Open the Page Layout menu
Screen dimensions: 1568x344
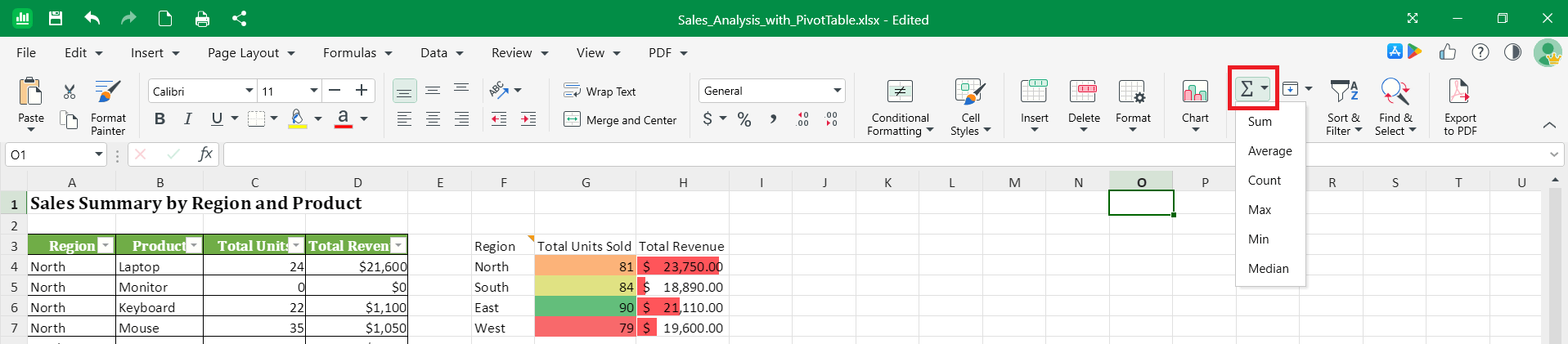tap(251, 52)
